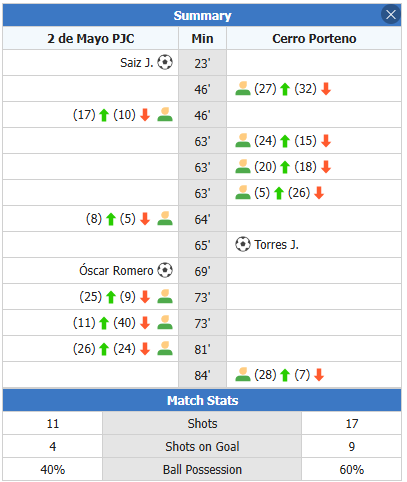Click the goal ball icon beside Óscar Romero

(x=165, y=270)
